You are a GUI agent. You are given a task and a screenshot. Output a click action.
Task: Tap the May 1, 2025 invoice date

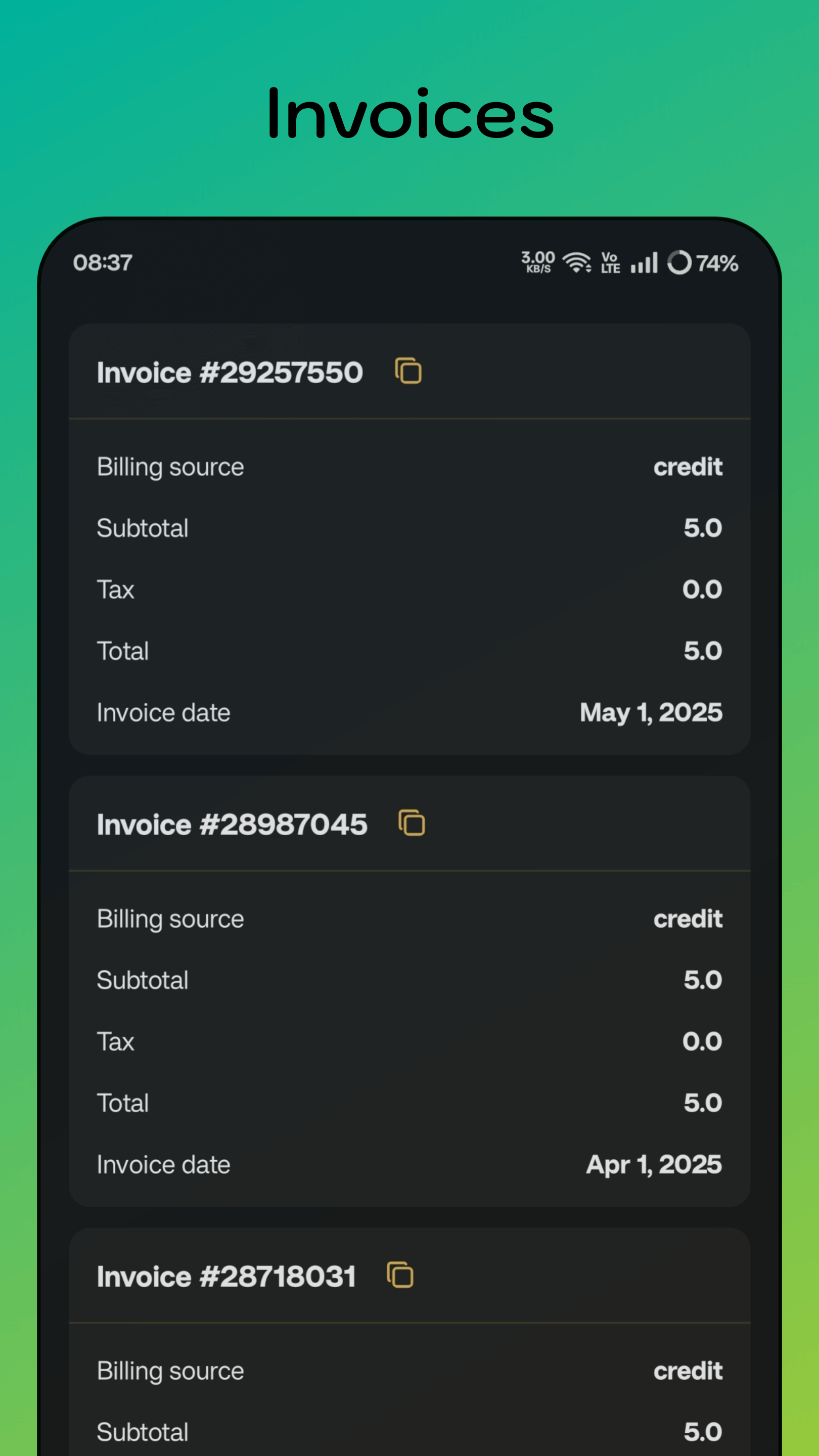click(651, 712)
